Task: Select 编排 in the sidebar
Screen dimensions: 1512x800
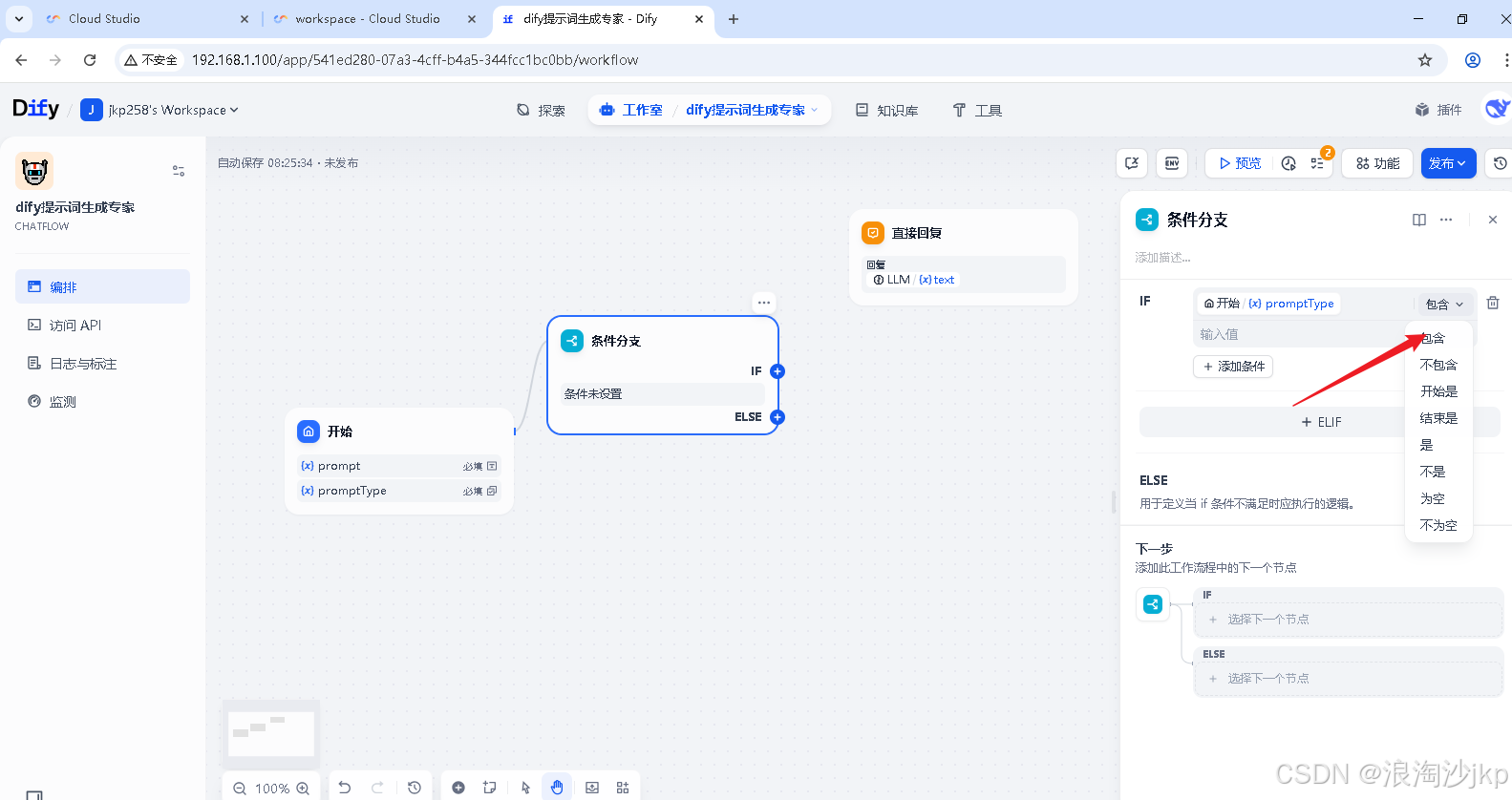Action: point(102,286)
